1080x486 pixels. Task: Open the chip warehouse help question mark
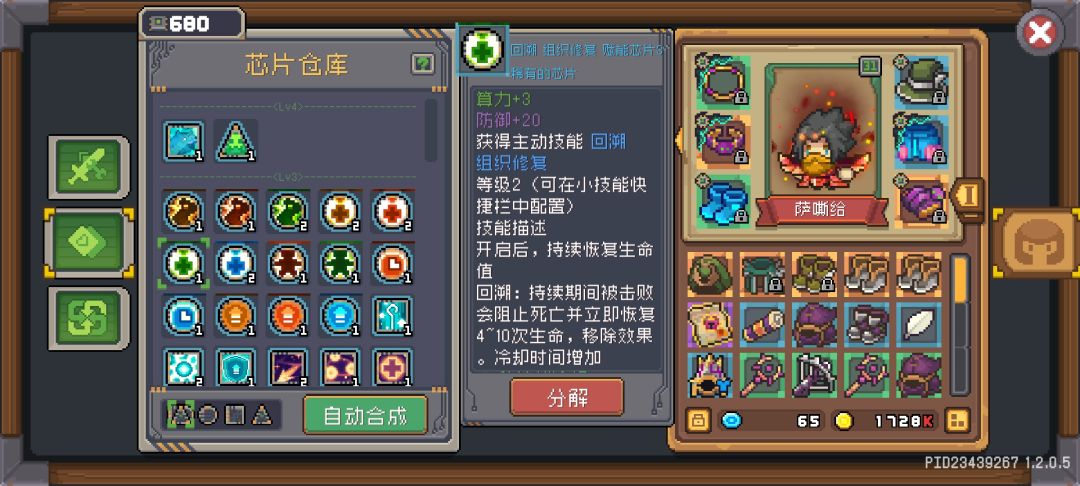(423, 64)
